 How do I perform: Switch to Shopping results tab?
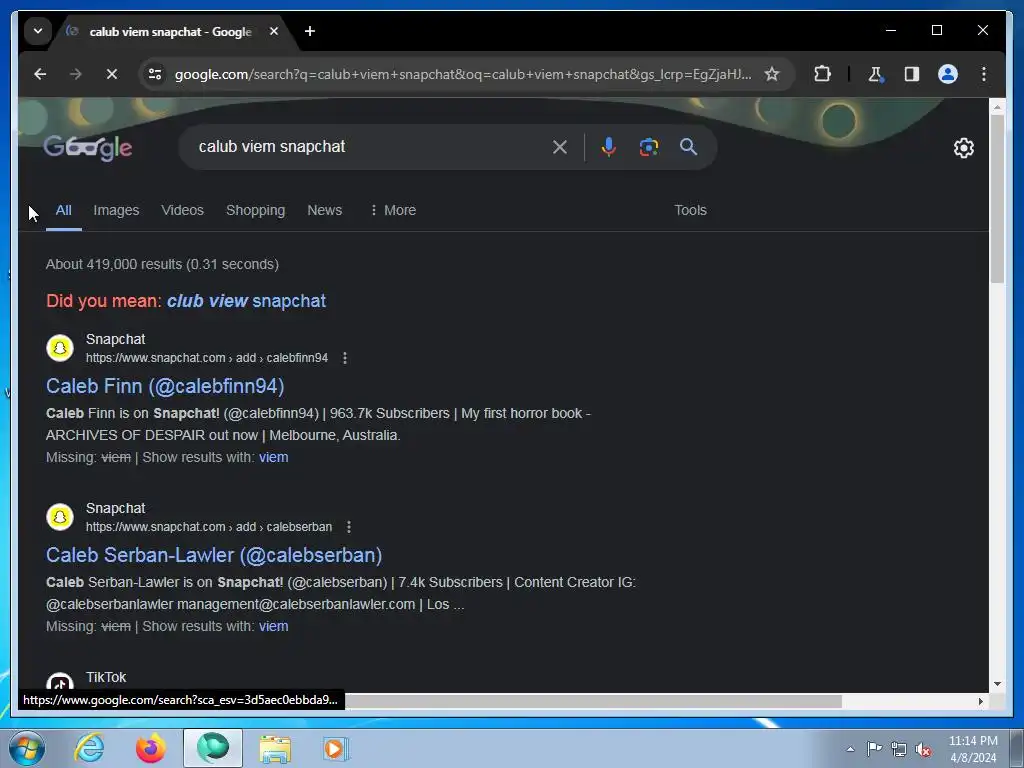tap(255, 210)
